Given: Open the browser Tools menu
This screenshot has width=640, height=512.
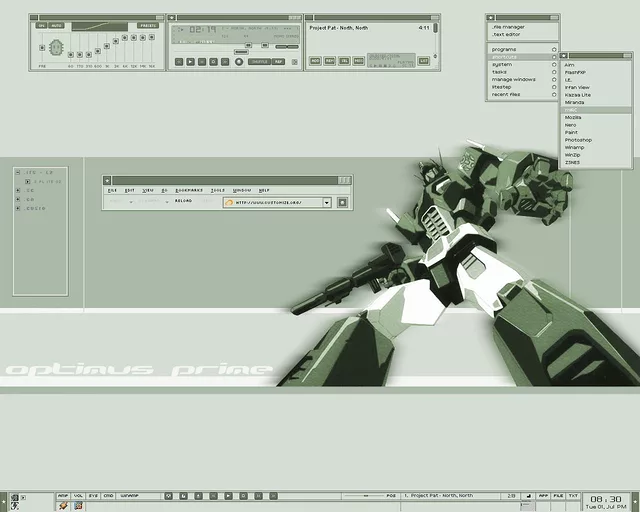Looking at the screenshot, I should tap(218, 190).
